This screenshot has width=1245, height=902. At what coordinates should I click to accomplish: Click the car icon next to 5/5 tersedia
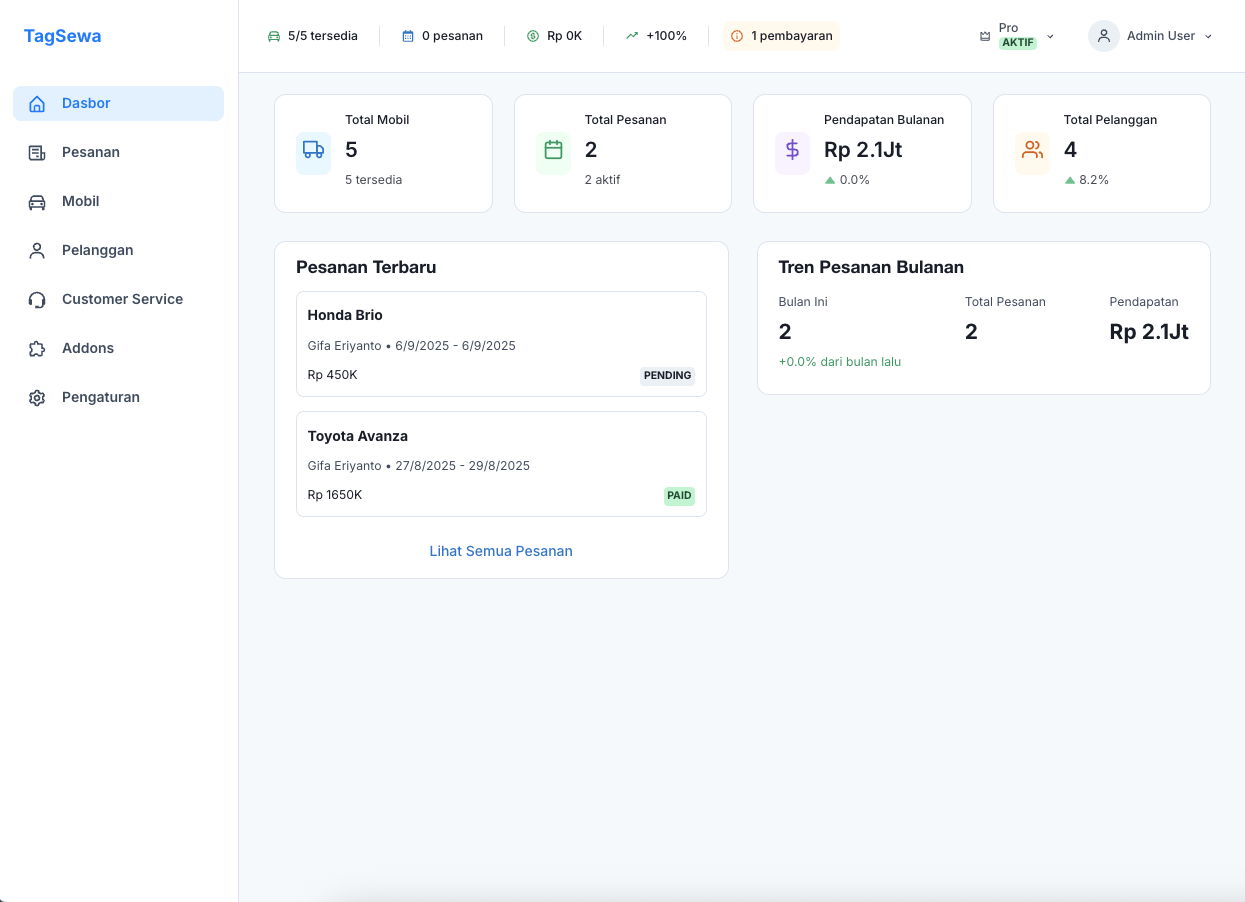tap(273, 35)
